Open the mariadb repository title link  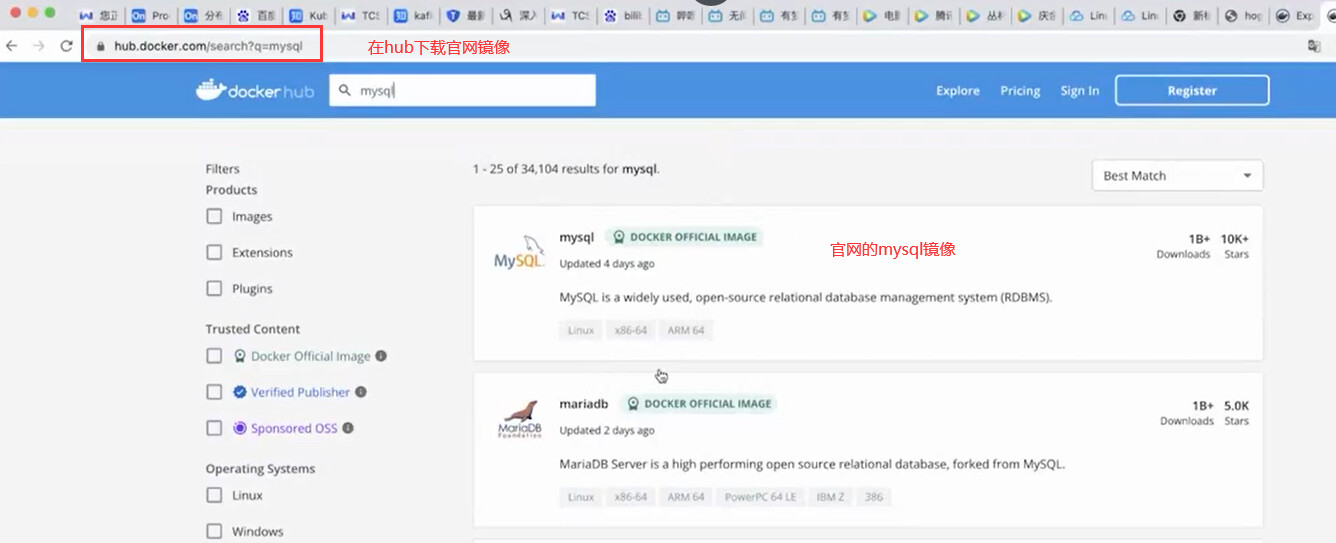click(584, 404)
